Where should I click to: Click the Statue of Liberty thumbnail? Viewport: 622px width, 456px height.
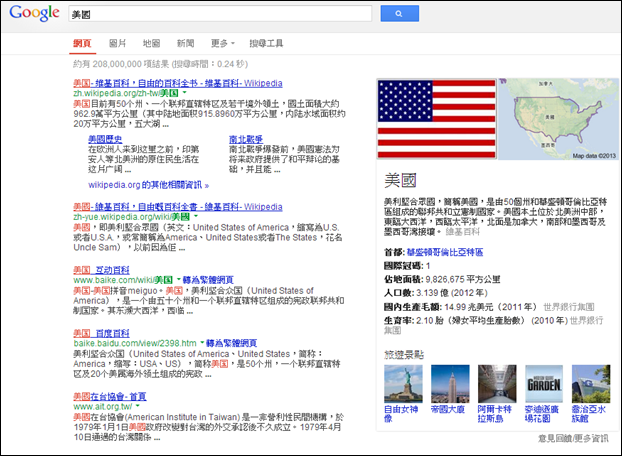[x=403, y=384]
